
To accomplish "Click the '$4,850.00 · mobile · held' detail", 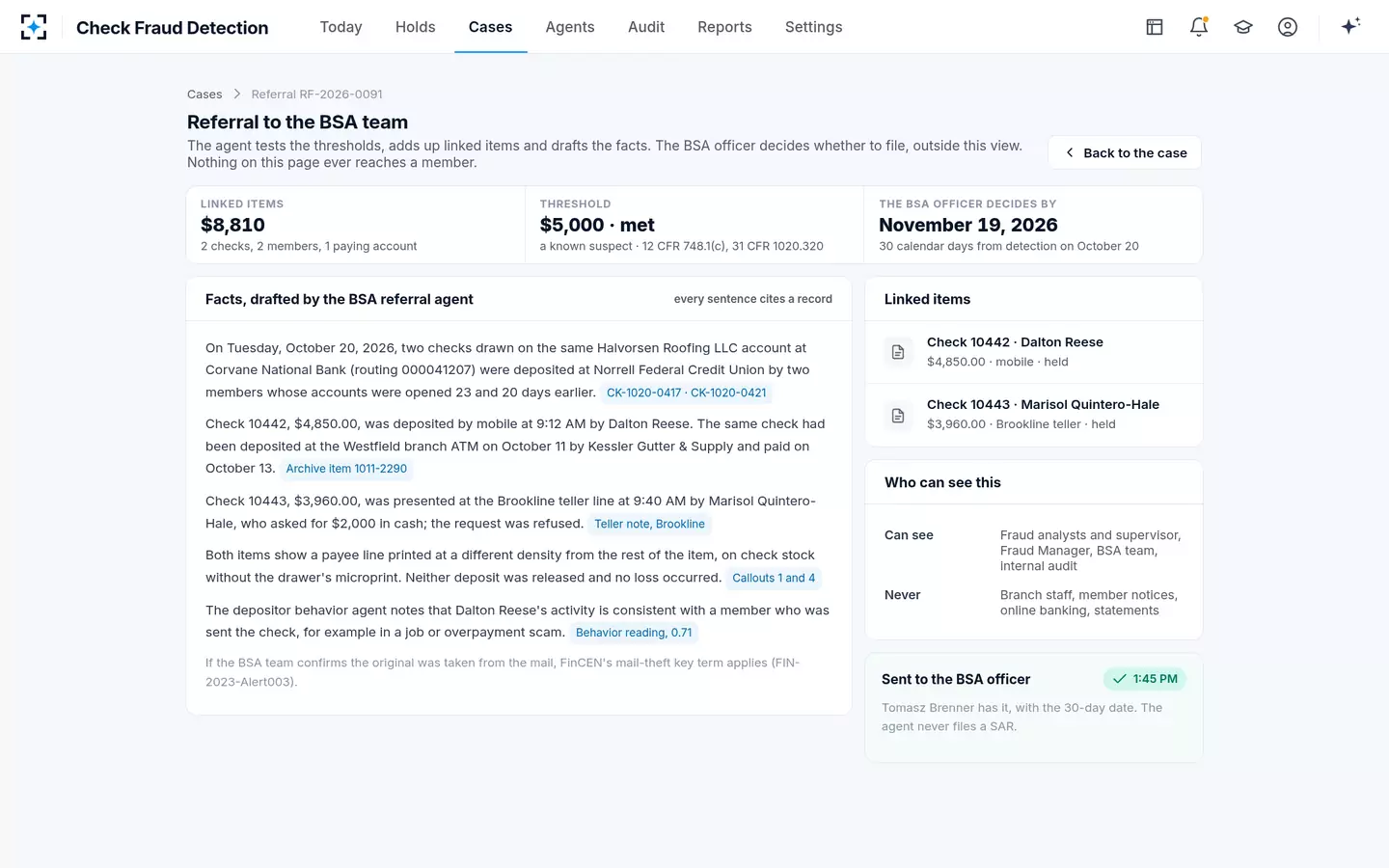I will (997, 362).
